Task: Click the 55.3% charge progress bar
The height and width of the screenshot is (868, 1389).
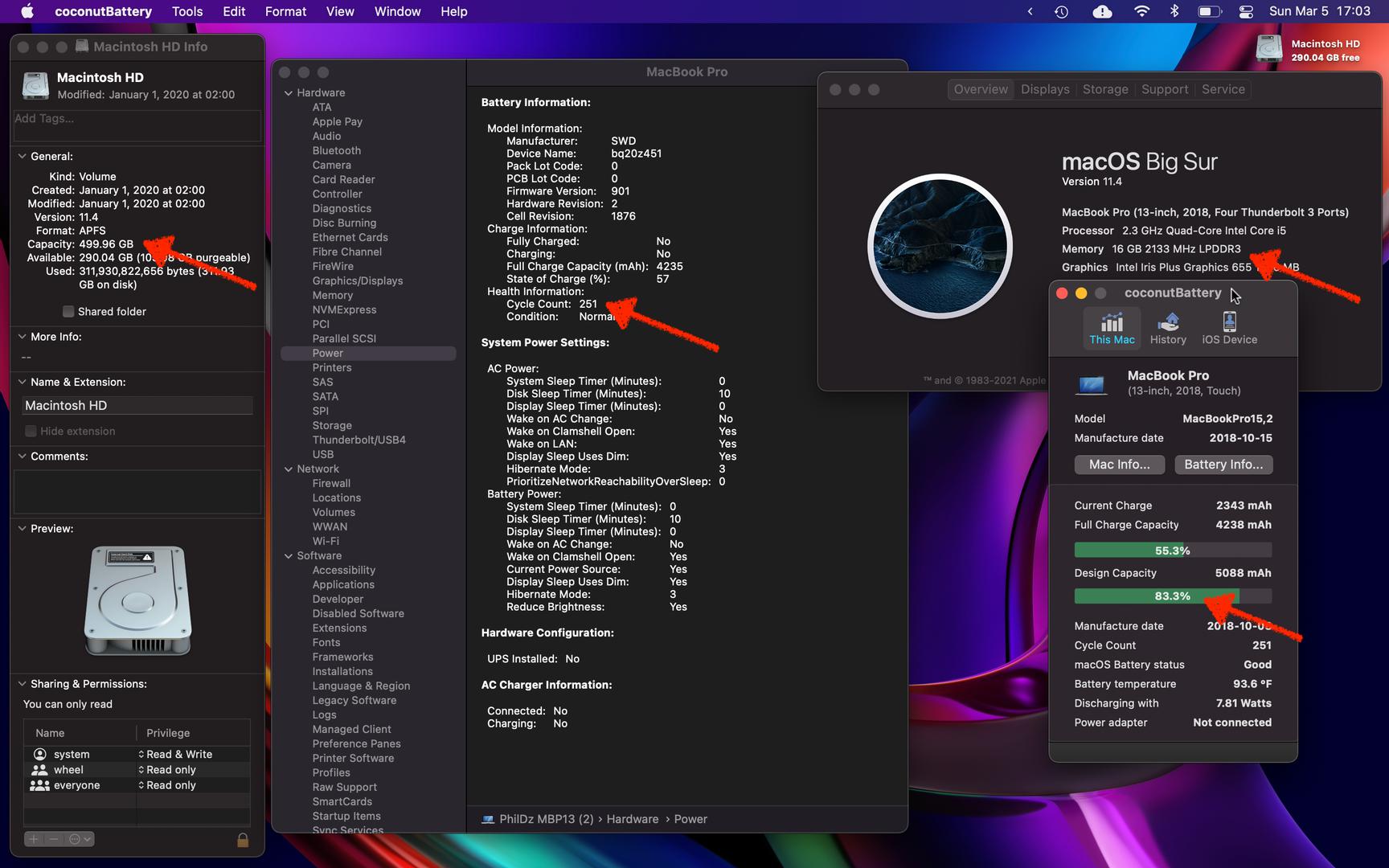Action: click(1173, 551)
